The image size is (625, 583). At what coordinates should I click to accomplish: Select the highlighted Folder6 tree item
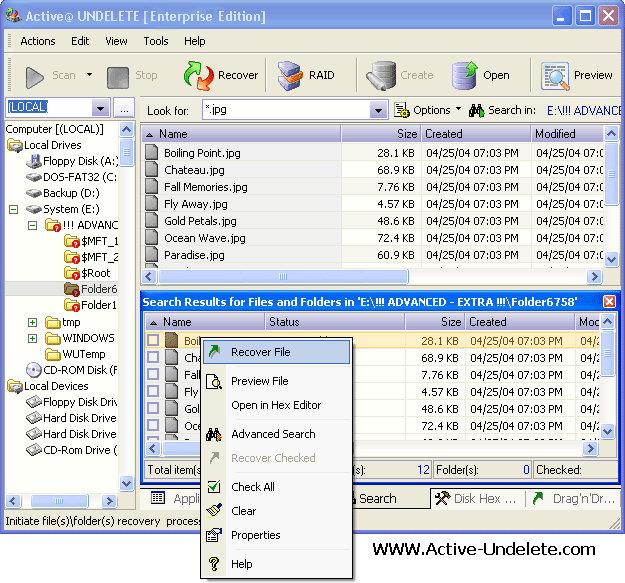(x=91, y=289)
